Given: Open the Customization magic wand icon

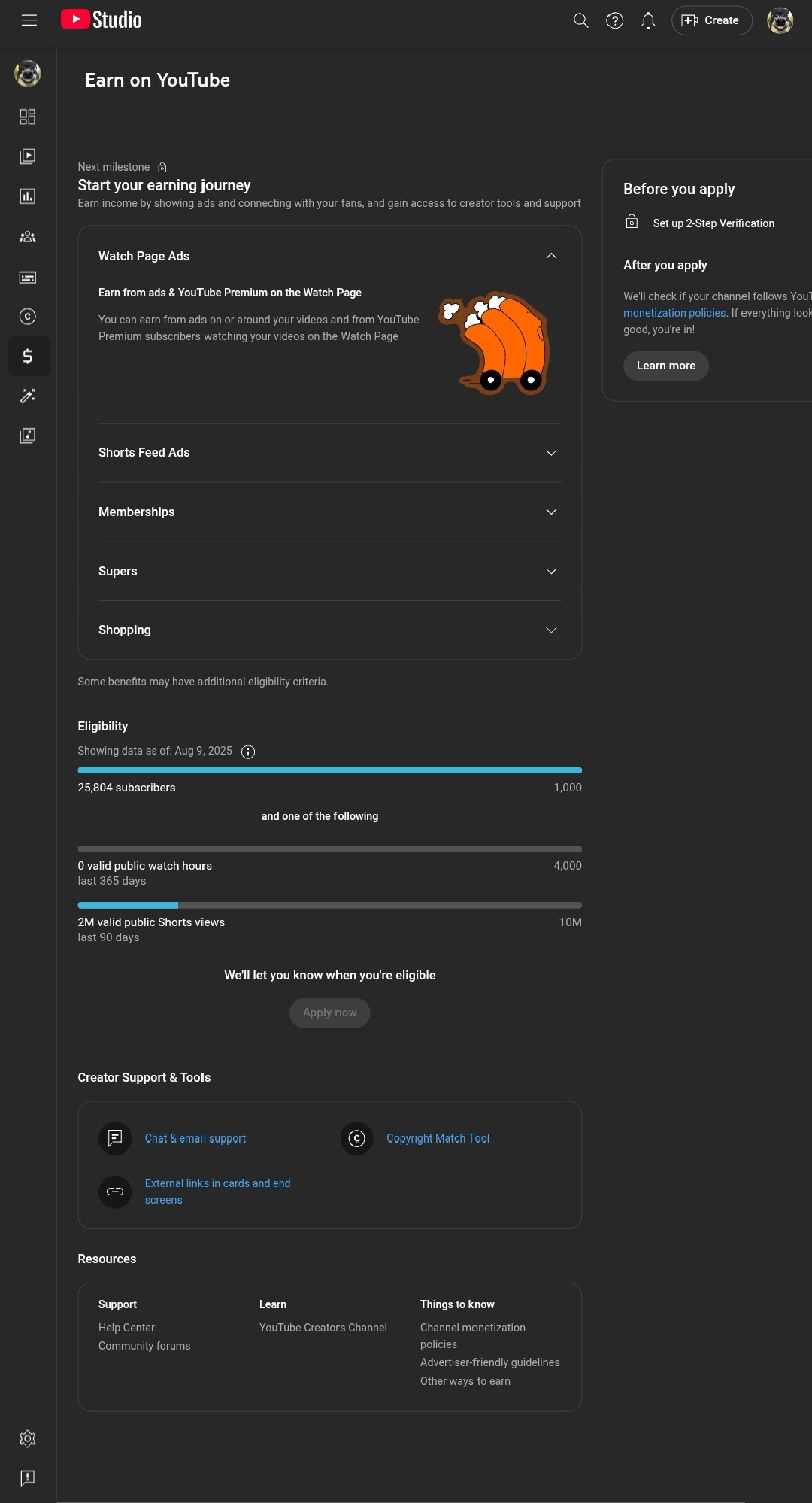Looking at the screenshot, I should coord(28,396).
